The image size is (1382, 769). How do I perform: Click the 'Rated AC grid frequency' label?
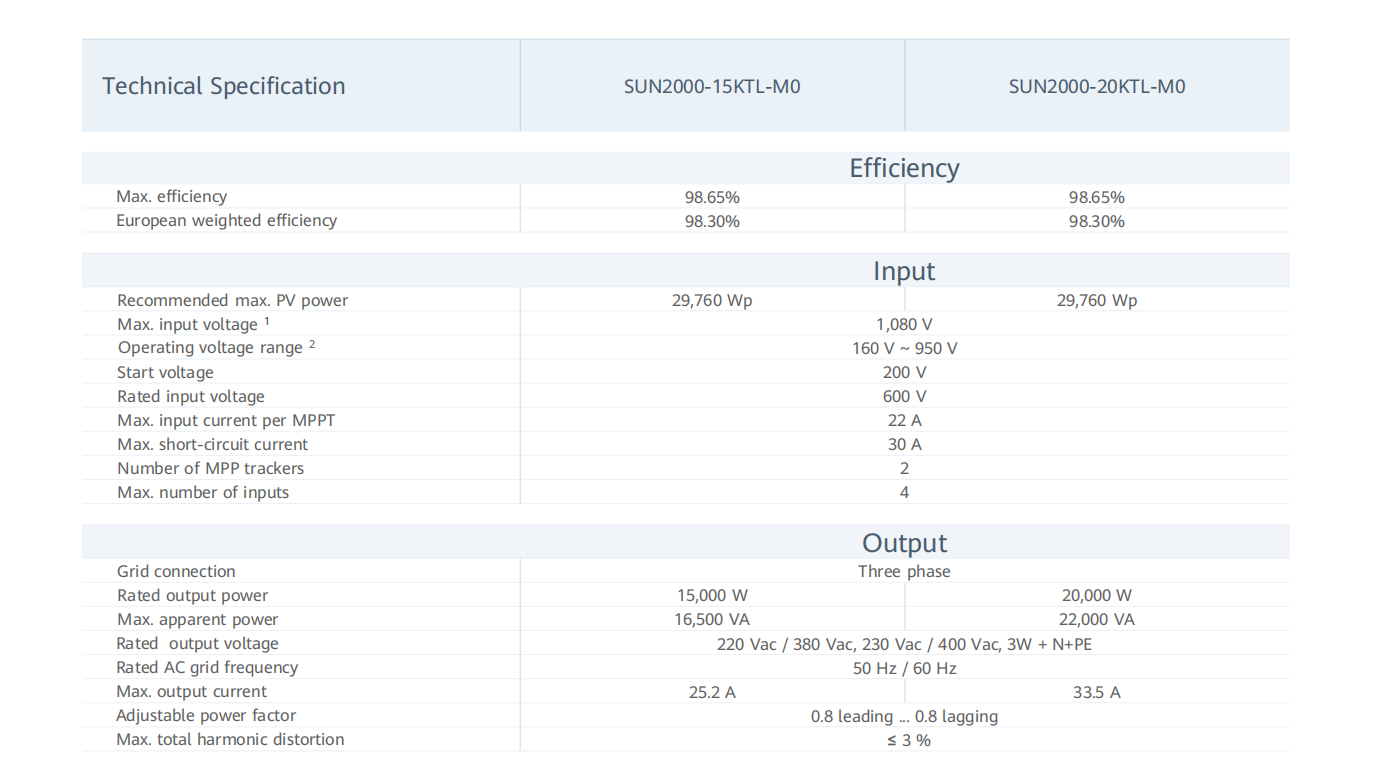click(x=207, y=668)
